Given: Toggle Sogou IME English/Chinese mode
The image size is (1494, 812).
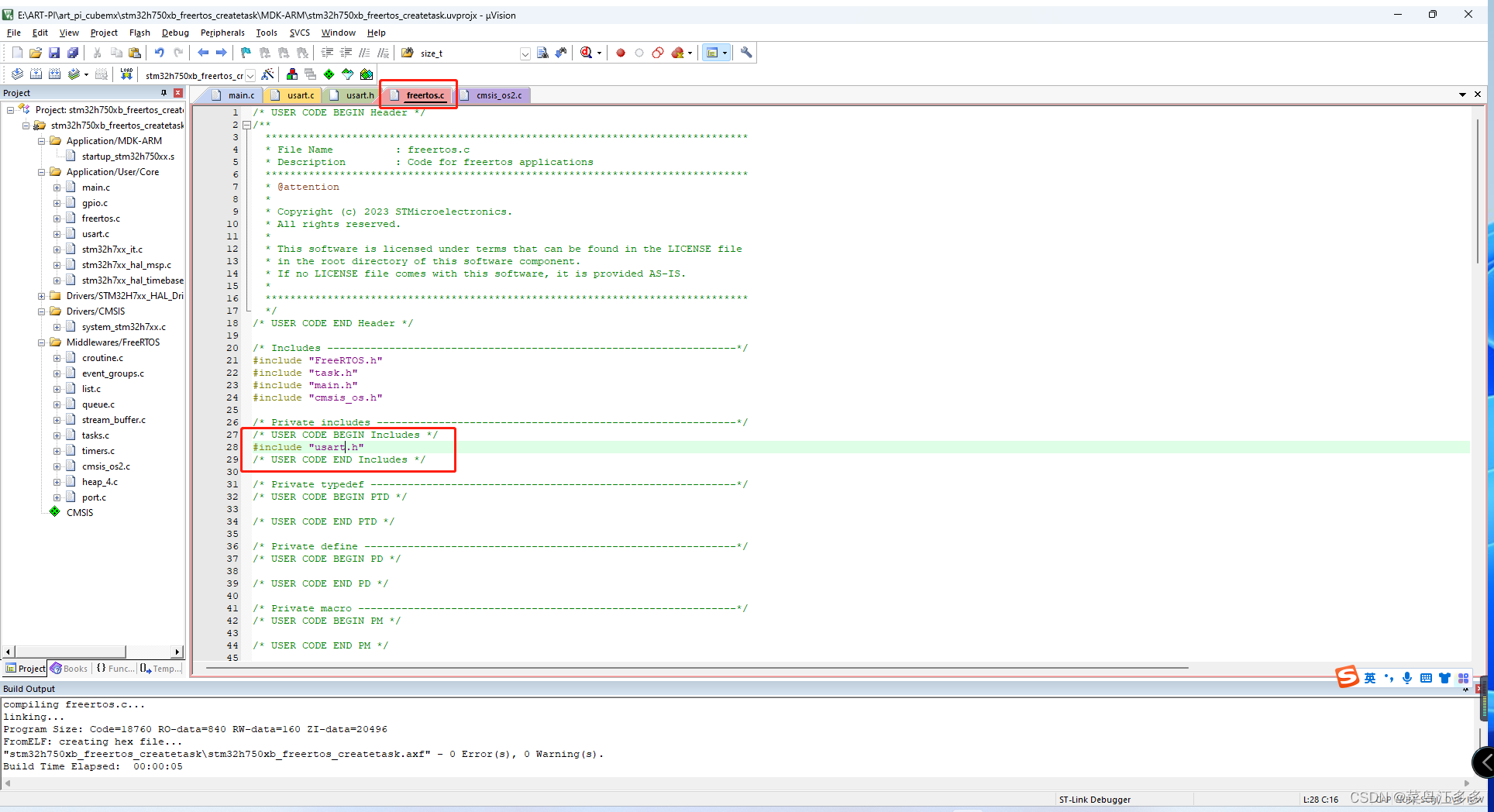Looking at the screenshot, I should 1370,678.
